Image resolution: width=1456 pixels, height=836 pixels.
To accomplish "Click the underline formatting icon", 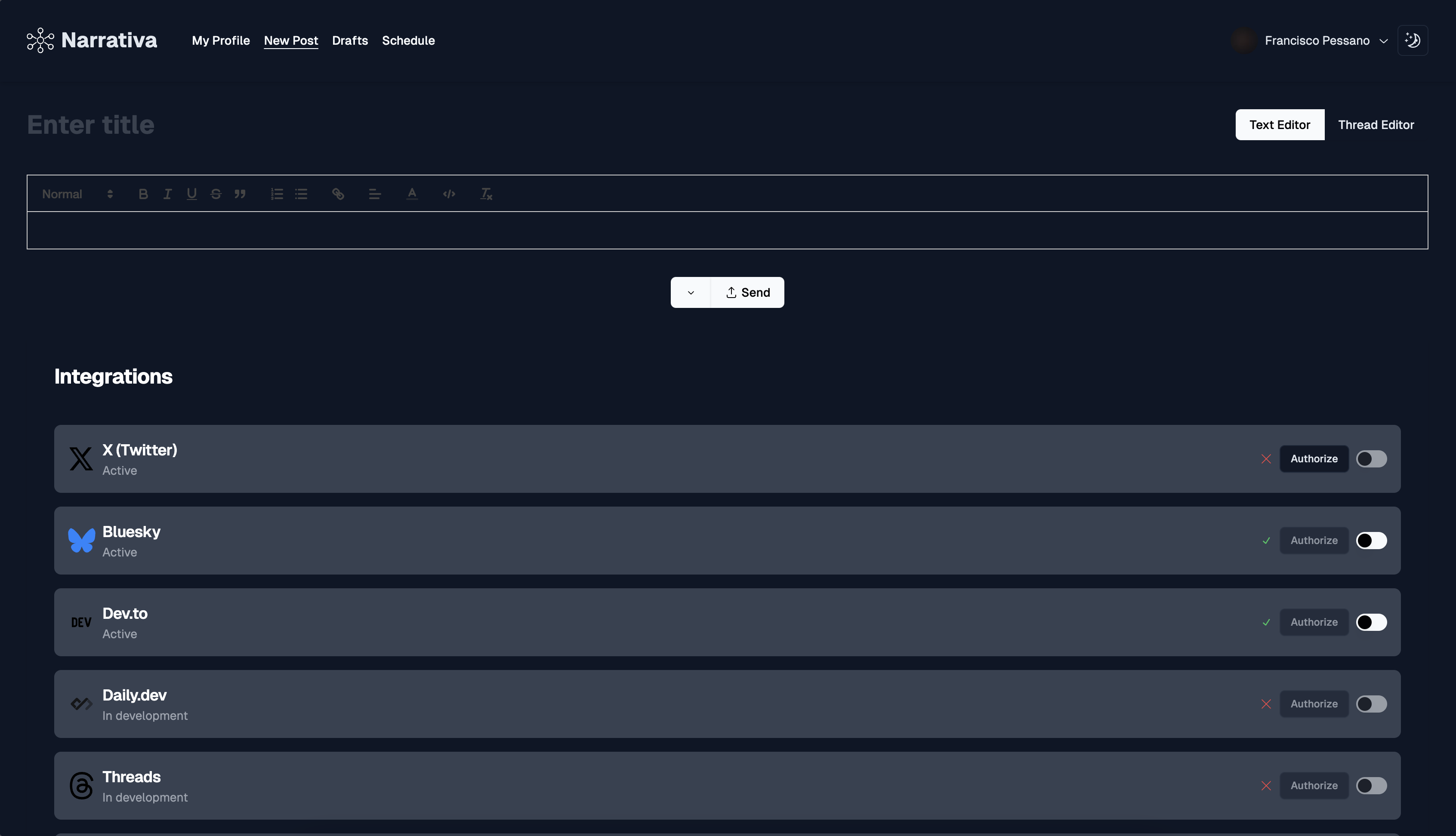I will [191, 194].
